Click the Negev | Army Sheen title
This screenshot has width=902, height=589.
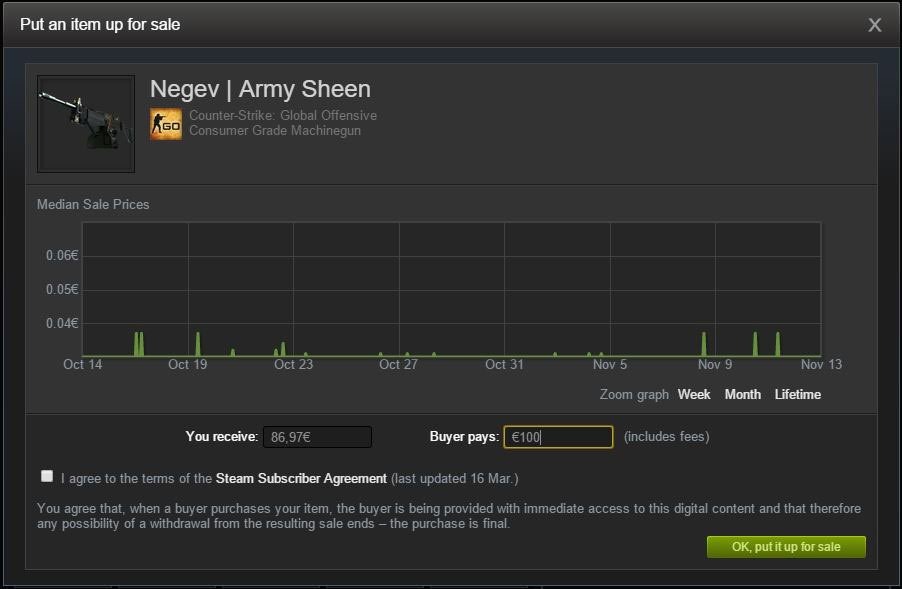pyautogui.click(x=260, y=89)
